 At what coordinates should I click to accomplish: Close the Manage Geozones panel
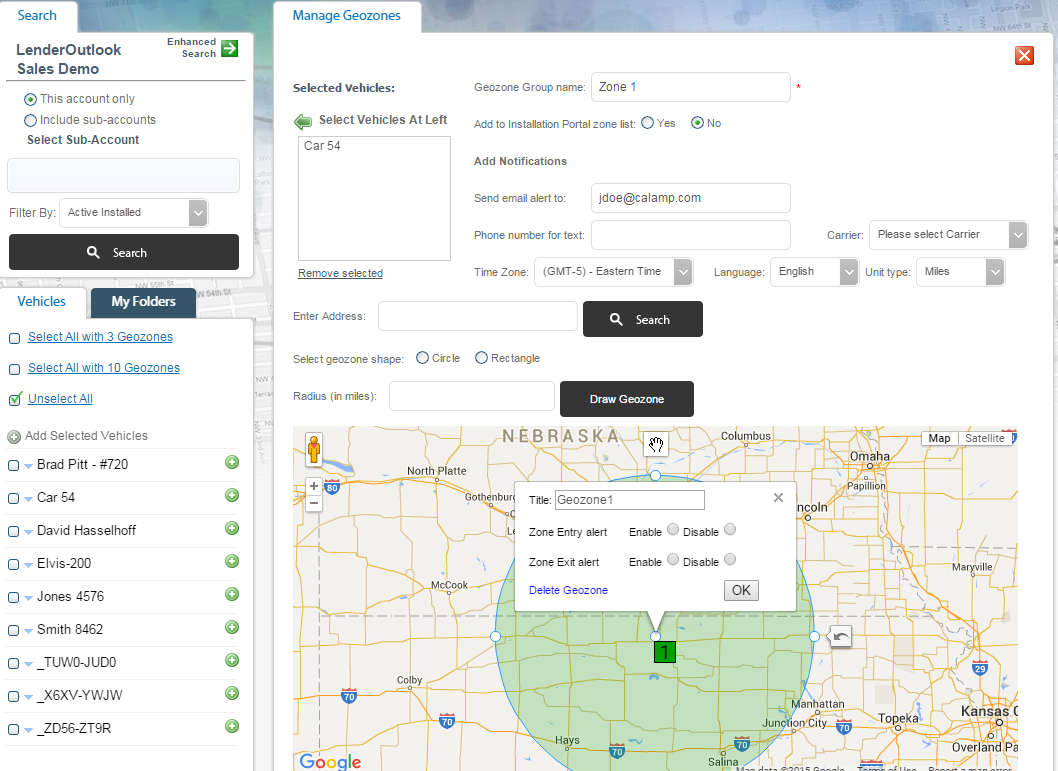1024,55
